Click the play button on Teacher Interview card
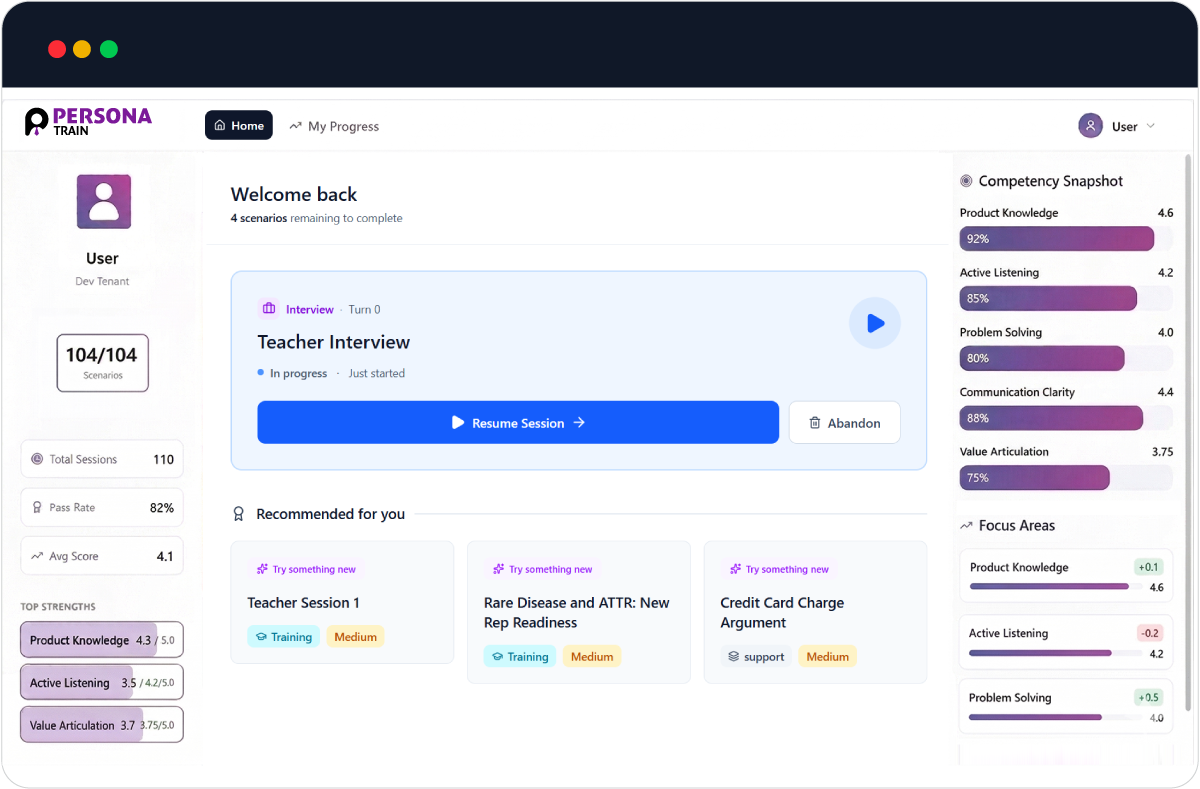The height and width of the screenshot is (789, 1200). point(875,323)
